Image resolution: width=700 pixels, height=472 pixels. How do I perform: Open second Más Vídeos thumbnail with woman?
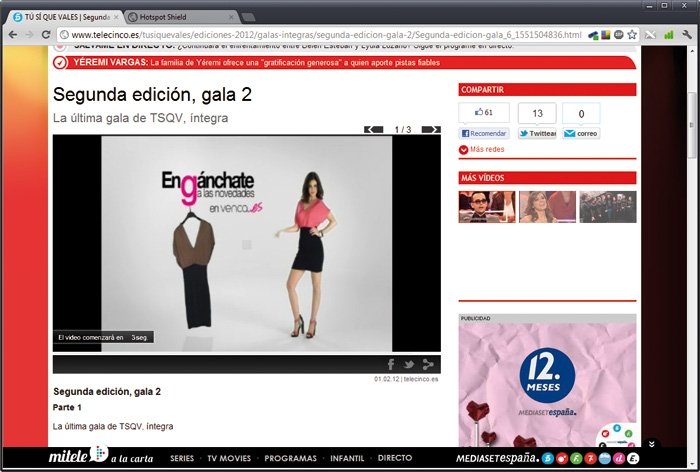[547, 207]
